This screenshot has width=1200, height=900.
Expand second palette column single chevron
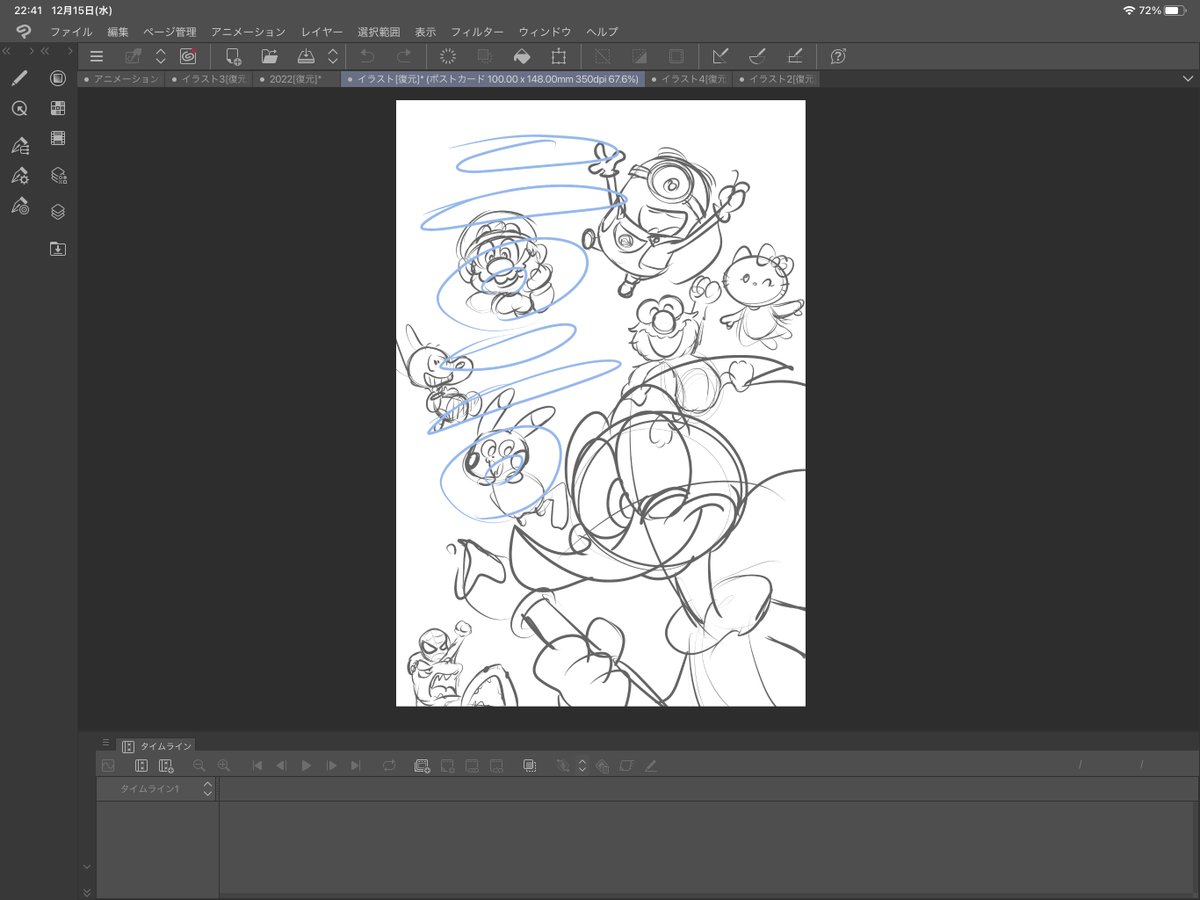point(70,50)
